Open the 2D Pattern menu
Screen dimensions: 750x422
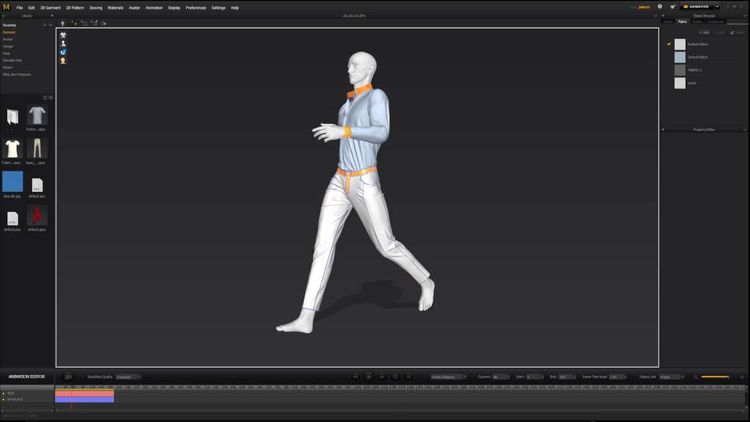click(75, 8)
